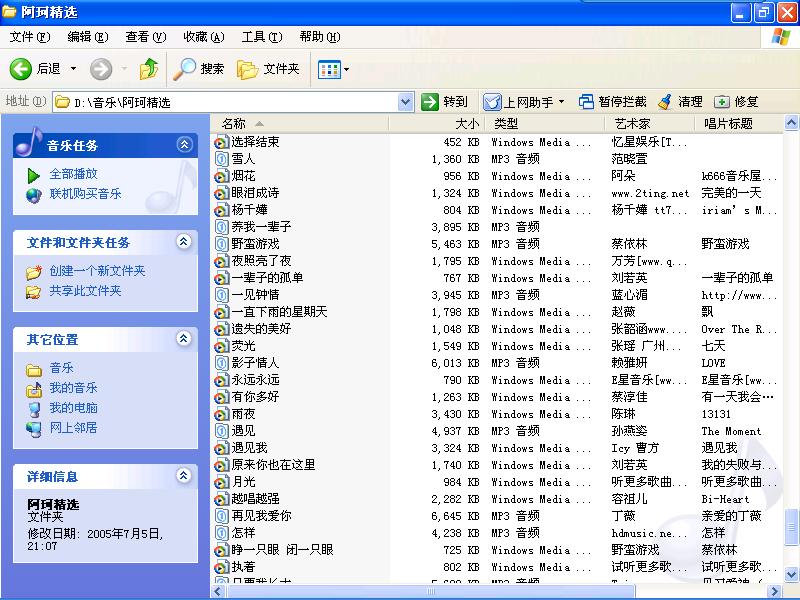Click the 清理 broom icon
Viewport: 800px width, 600px height.
665,102
